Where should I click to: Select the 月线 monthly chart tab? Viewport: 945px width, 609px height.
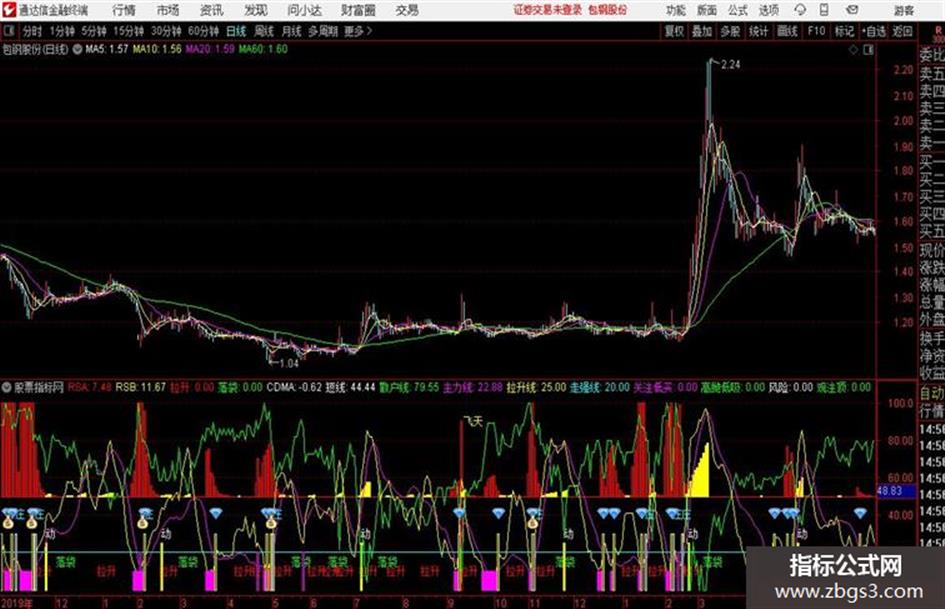click(292, 31)
